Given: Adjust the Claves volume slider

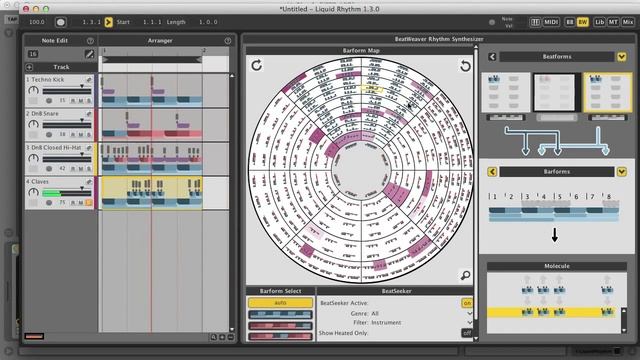Looking at the screenshot, I should [67, 192].
